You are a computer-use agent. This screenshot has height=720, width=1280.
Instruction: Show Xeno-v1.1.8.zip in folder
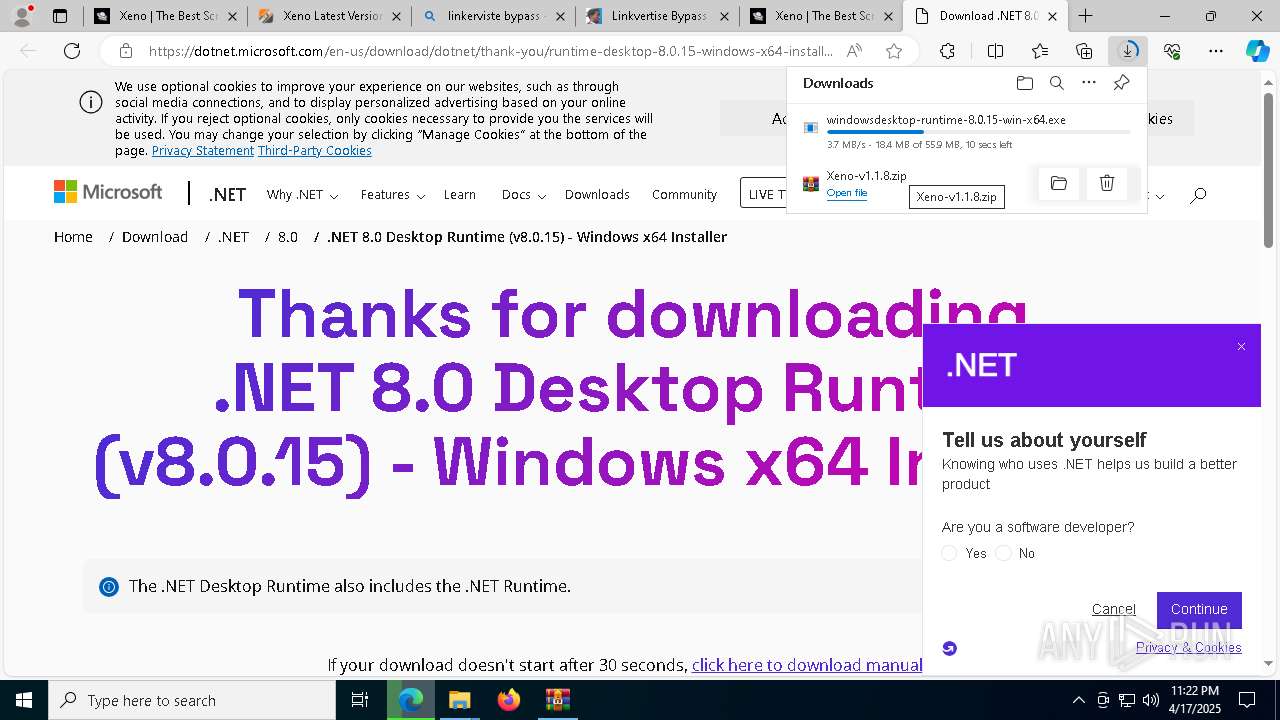(1059, 183)
